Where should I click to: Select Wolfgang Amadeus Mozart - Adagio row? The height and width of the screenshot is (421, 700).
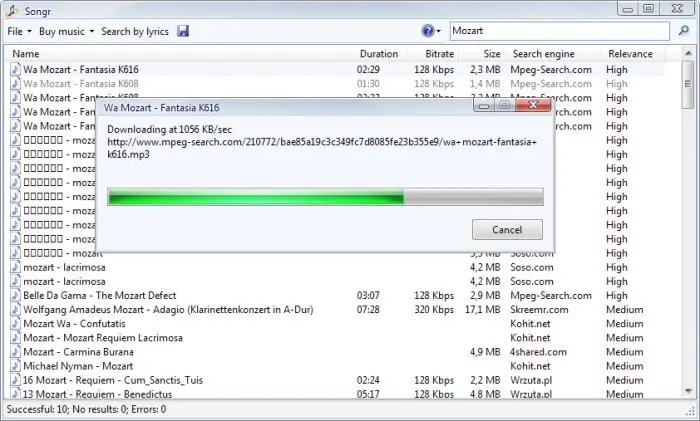338,310
